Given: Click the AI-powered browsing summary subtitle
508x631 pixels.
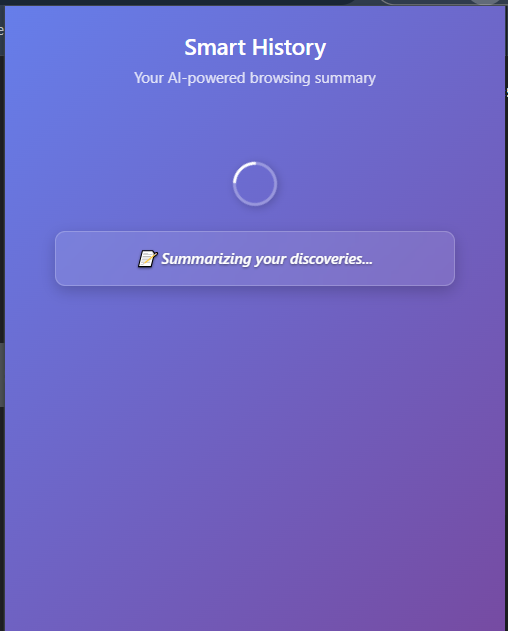Looking at the screenshot, I should coord(255,78).
